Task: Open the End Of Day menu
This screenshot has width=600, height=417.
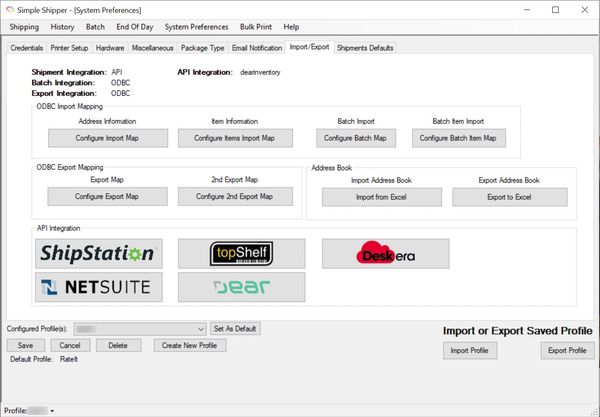Action: point(135,27)
